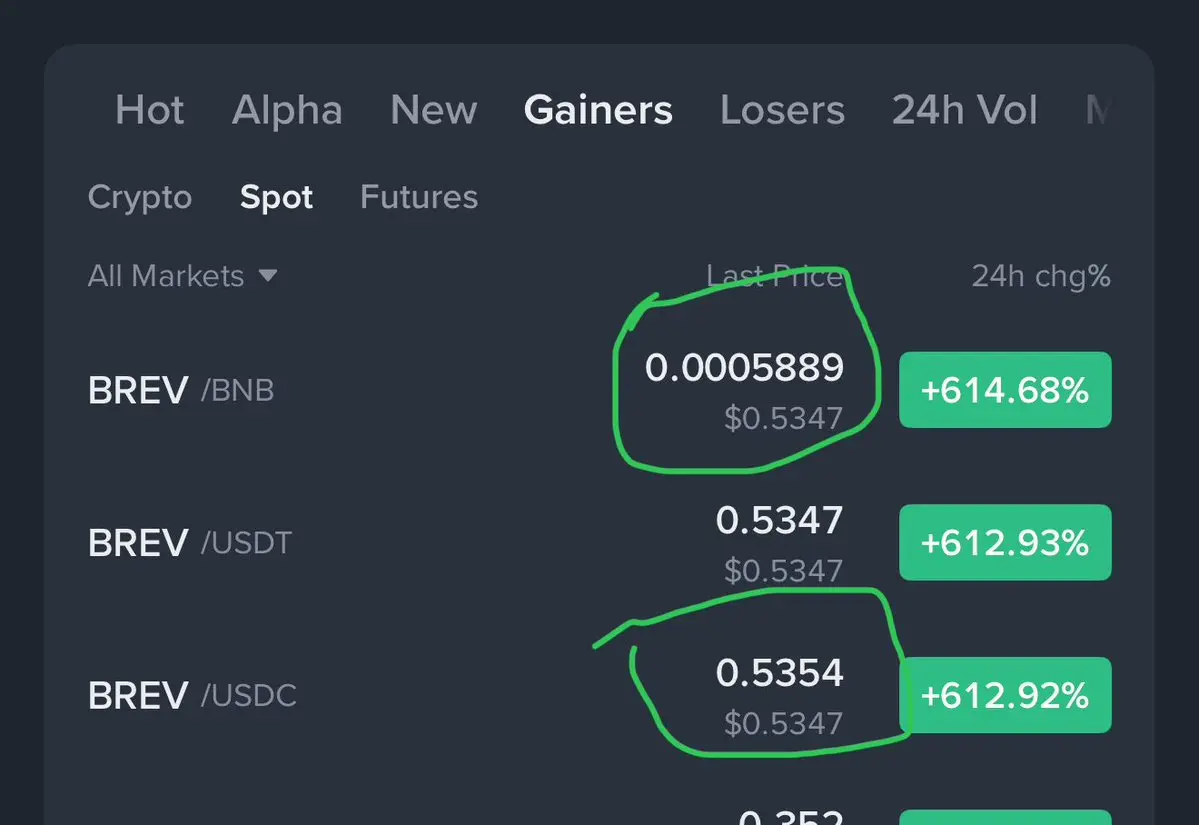Switch to the Hot tab

pos(150,110)
